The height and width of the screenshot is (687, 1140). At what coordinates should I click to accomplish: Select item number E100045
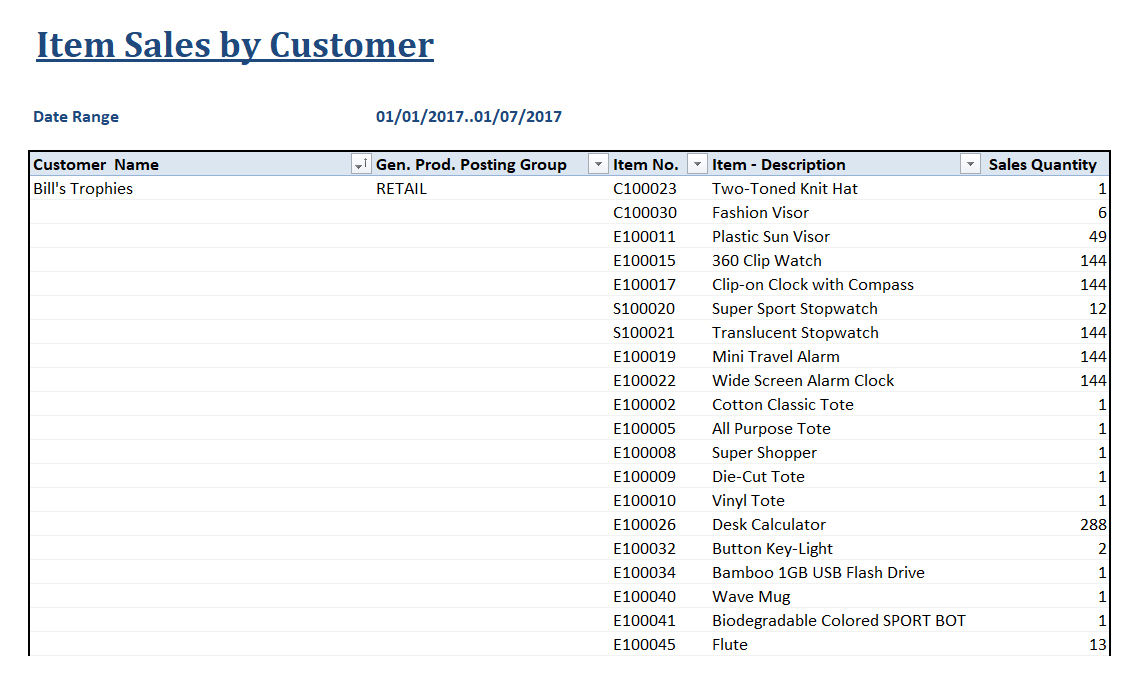coord(644,644)
